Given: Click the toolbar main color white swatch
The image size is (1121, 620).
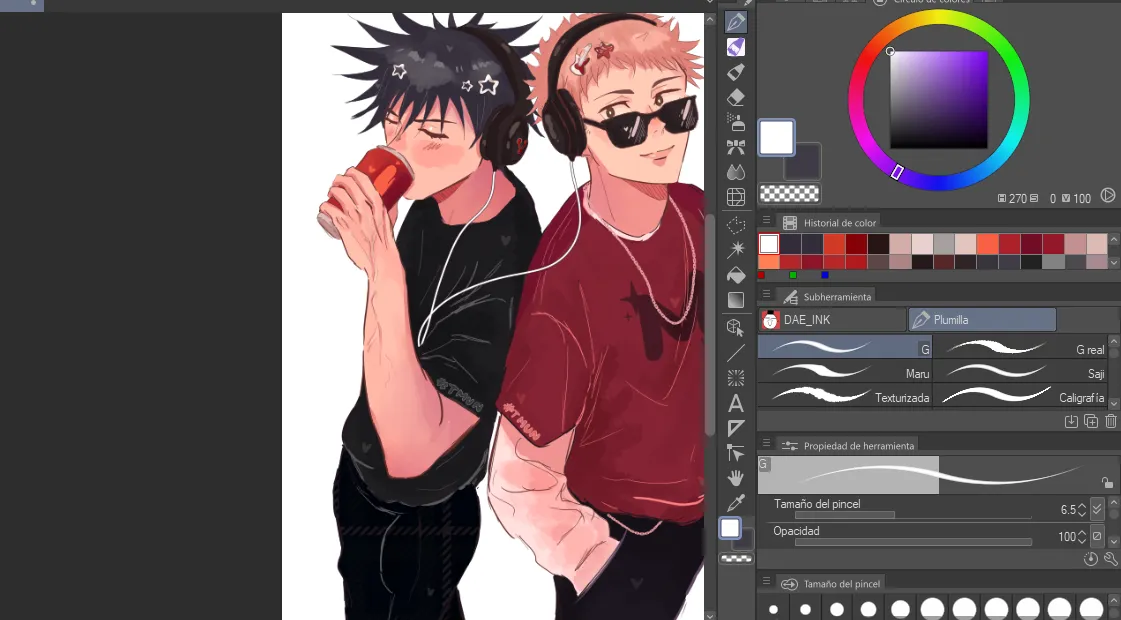Looking at the screenshot, I should [730, 528].
